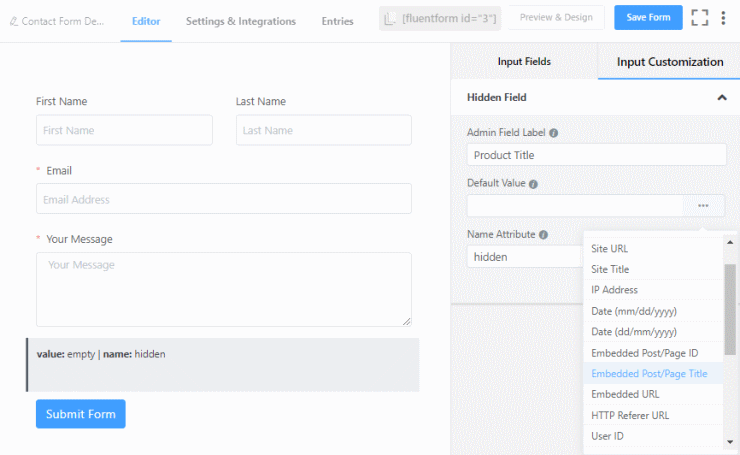Click the Admin Field Label input
This screenshot has height=455, width=740.
click(597, 155)
